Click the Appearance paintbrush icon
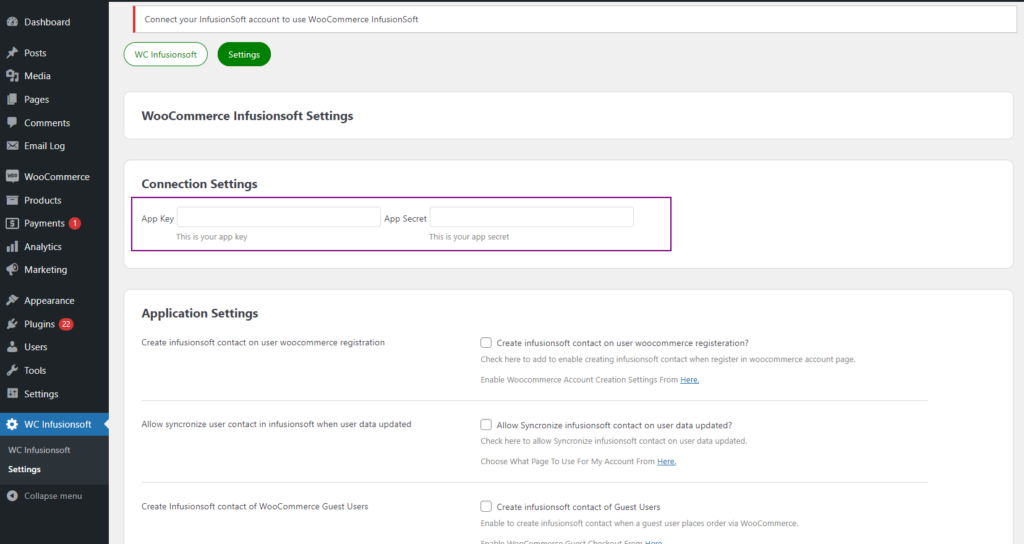The width and height of the screenshot is (1024, 544). (12, 300)
